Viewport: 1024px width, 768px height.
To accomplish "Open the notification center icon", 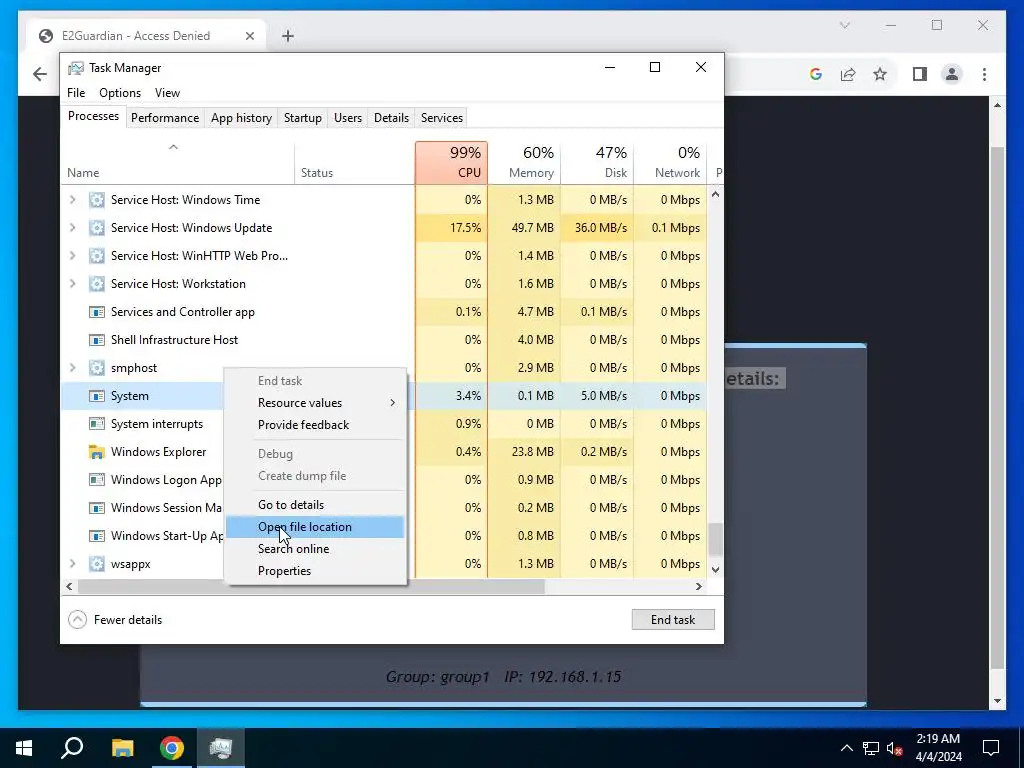I will point(991,748).
